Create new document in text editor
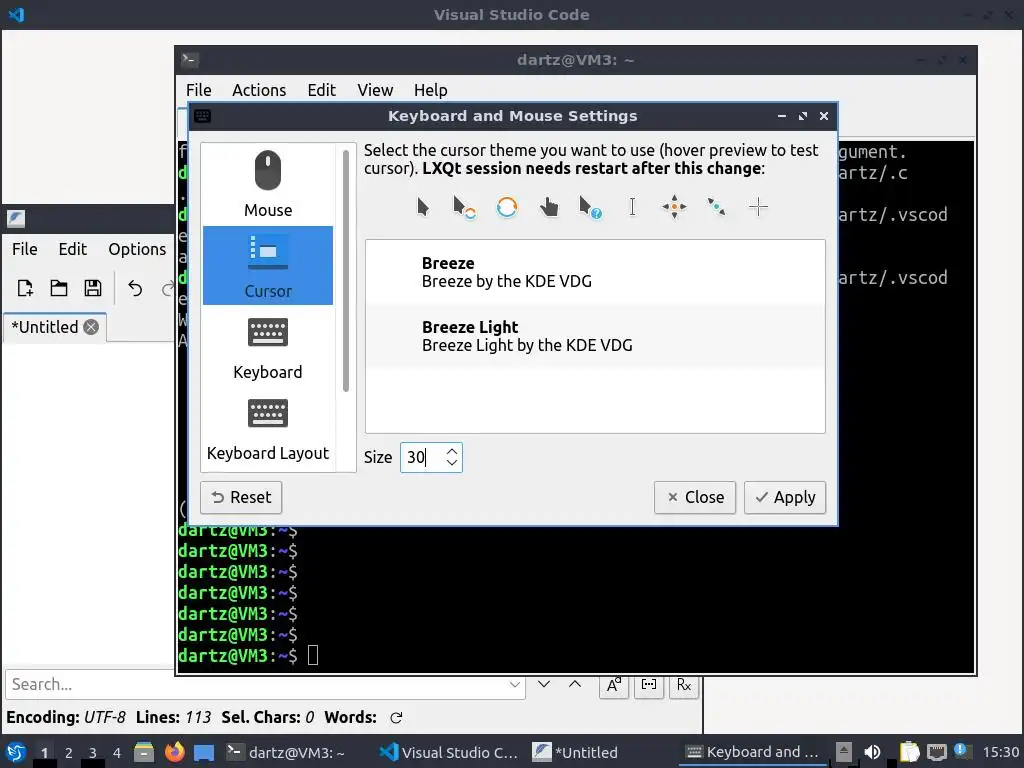The width and height of the screenshot is (1024, 768). 25,288
